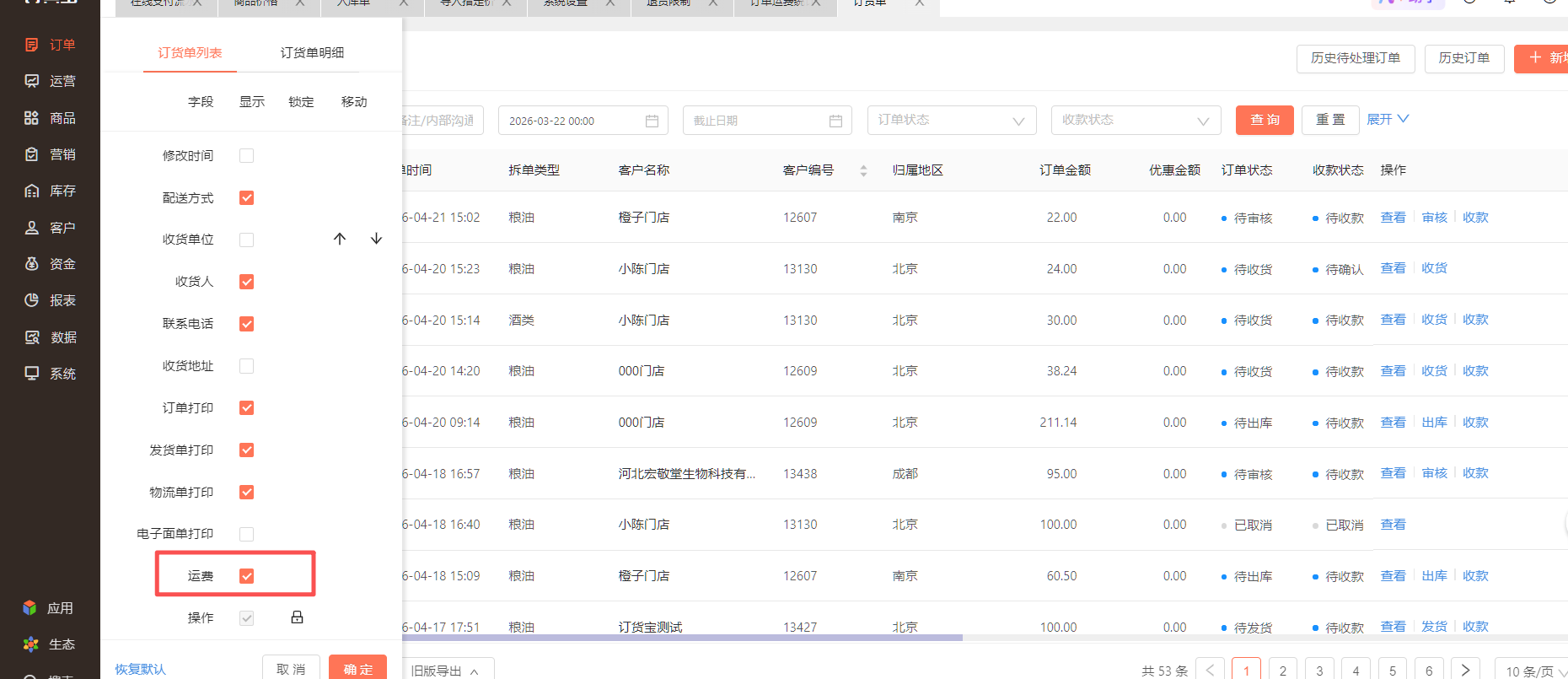Click 截止日期 input field
Viewport: 1568px width, 679px height.
767,121
